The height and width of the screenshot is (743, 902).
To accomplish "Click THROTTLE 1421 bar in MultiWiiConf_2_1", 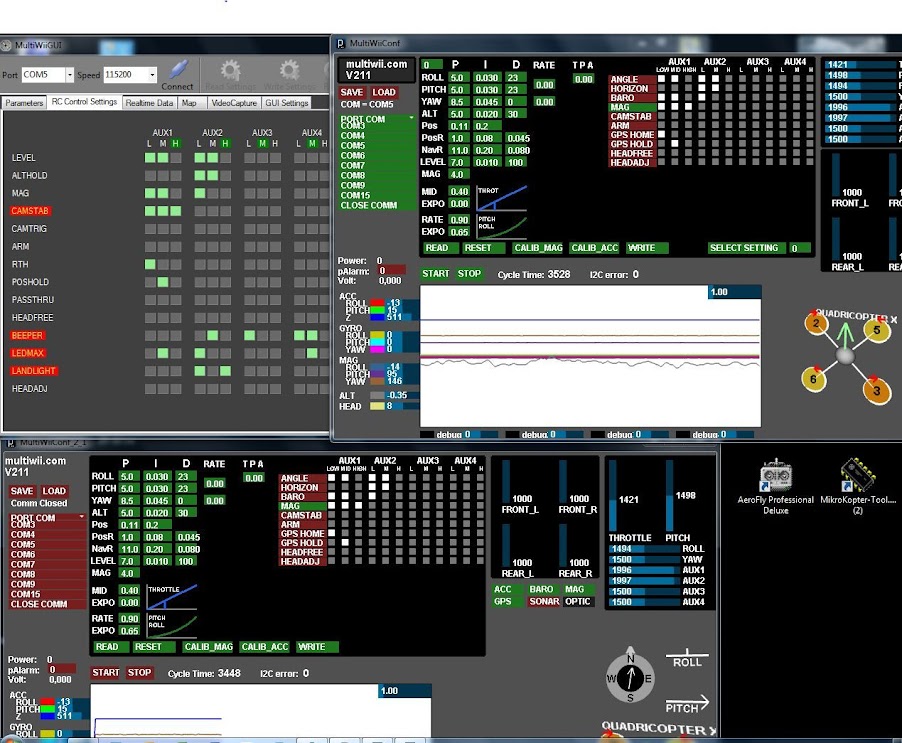I will [x=613, y=496].
